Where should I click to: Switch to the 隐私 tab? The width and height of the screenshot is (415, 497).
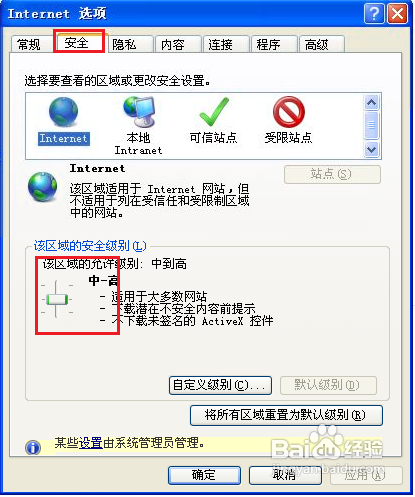[x=124, y=45]
